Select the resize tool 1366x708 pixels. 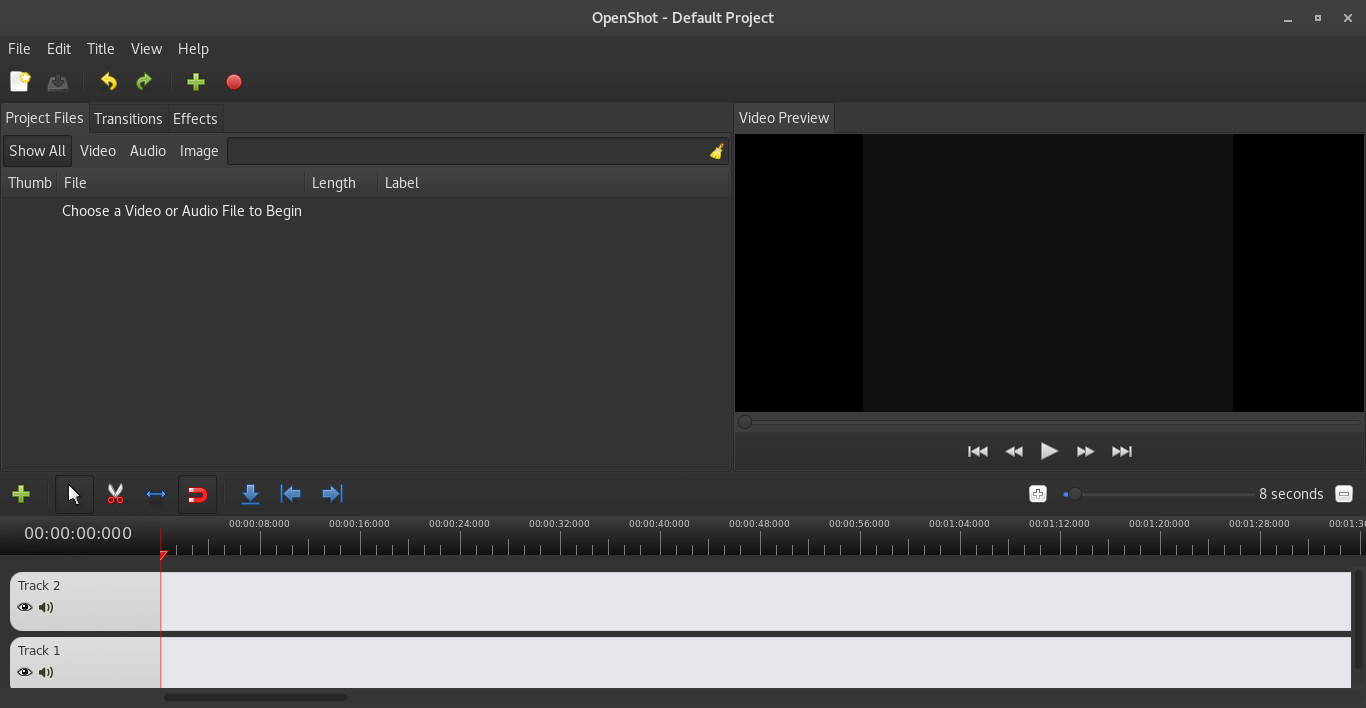click(156, 494)
